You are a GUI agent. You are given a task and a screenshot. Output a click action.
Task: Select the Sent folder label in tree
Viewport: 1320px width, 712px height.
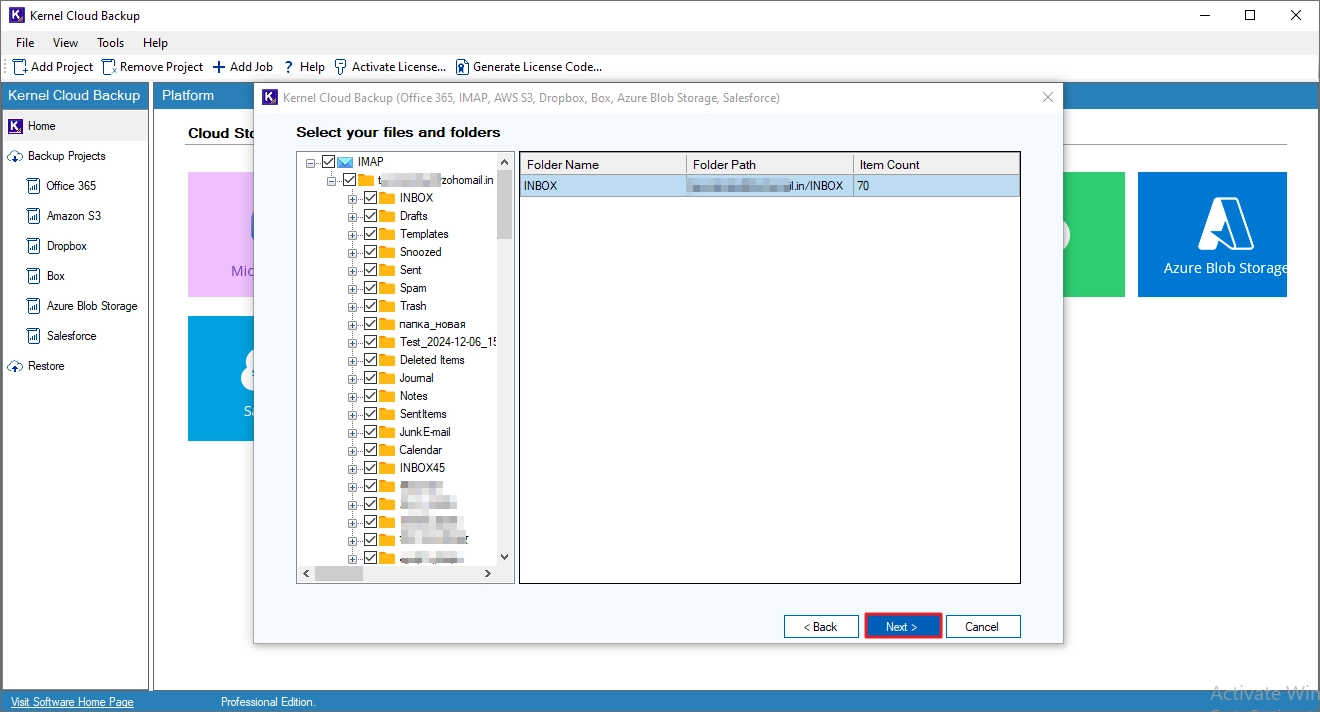410,270
